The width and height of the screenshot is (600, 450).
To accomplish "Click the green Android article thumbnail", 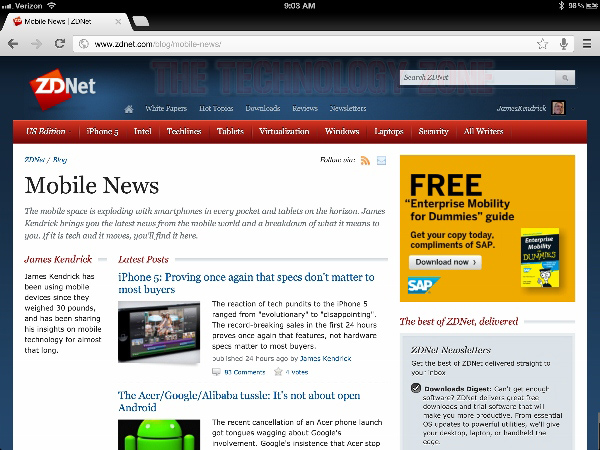I will pyautogui.click(x=159, y=435).
